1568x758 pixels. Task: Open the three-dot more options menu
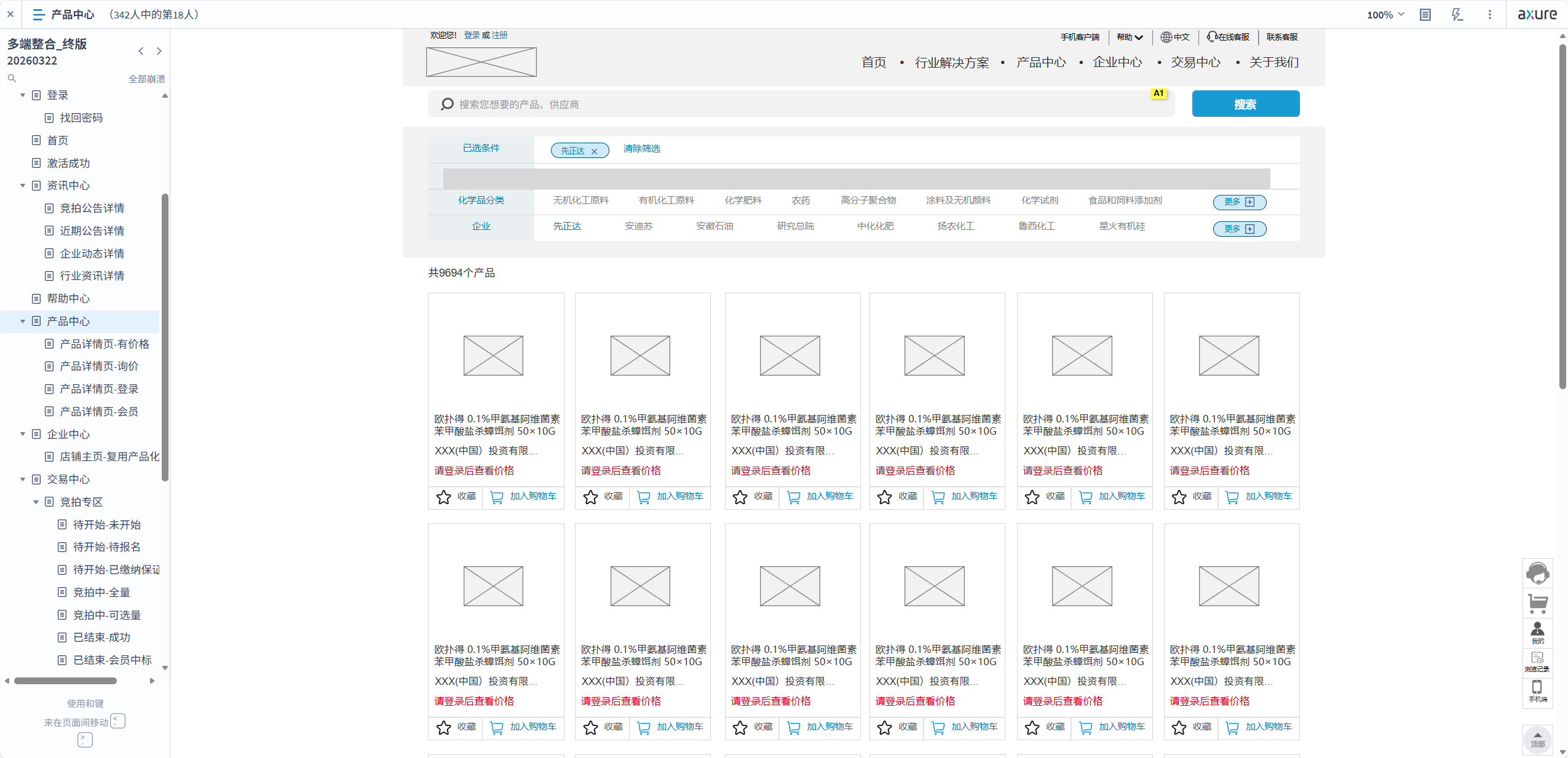(x=1489, y=15)
